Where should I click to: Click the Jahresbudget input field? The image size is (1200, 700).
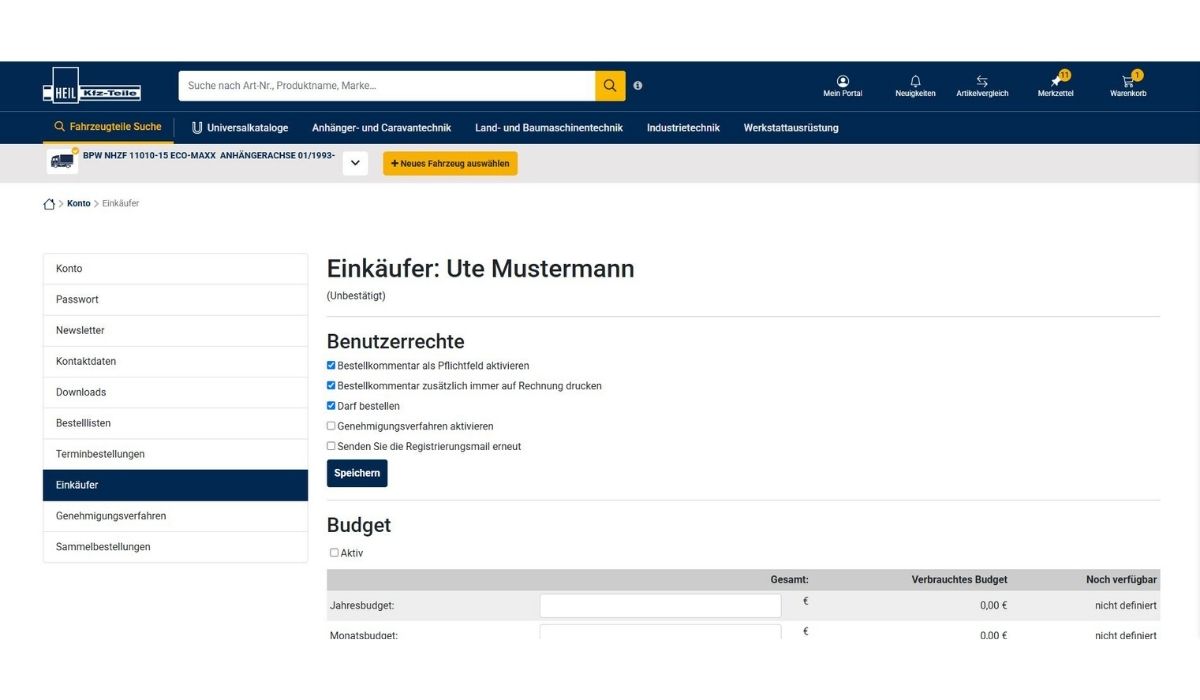point(660,605)
